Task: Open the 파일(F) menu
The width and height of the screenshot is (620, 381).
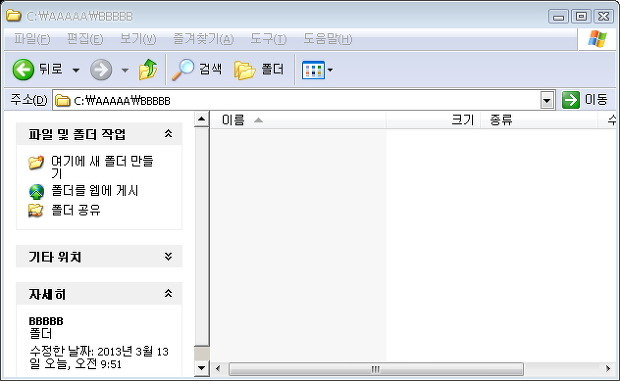Action: click(x=32, y=39)
